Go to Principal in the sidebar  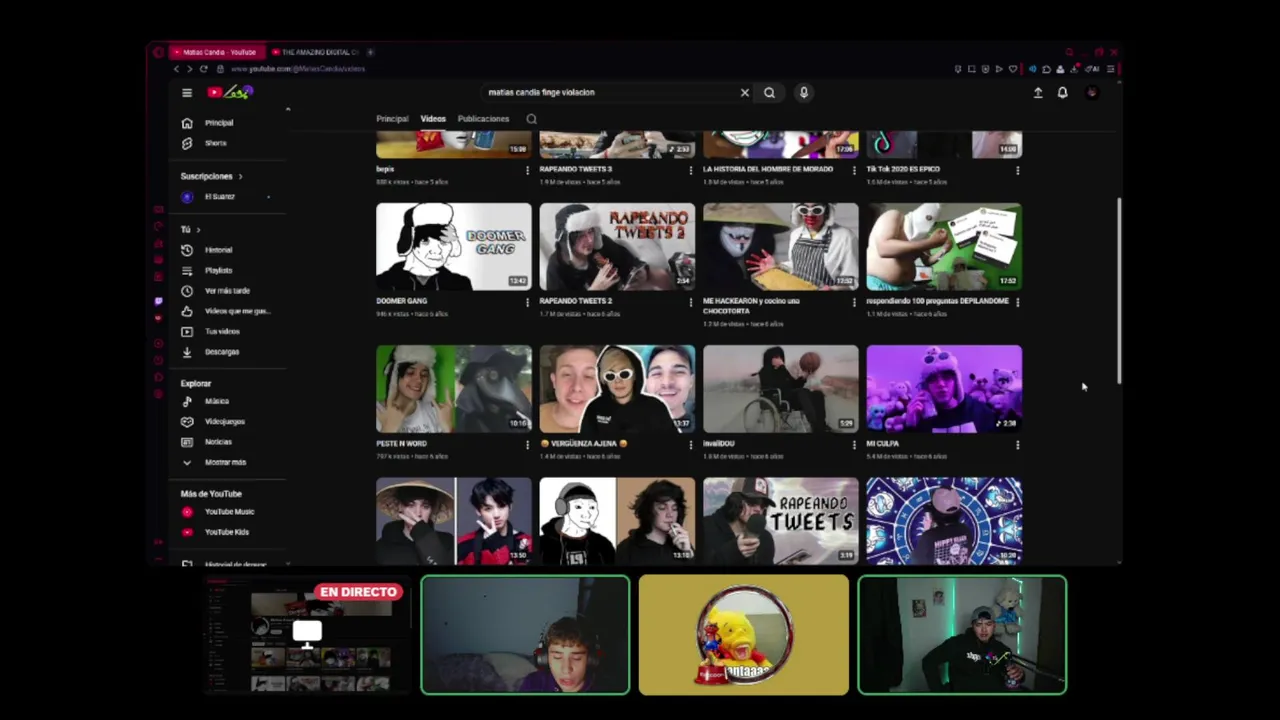point(219,123)
